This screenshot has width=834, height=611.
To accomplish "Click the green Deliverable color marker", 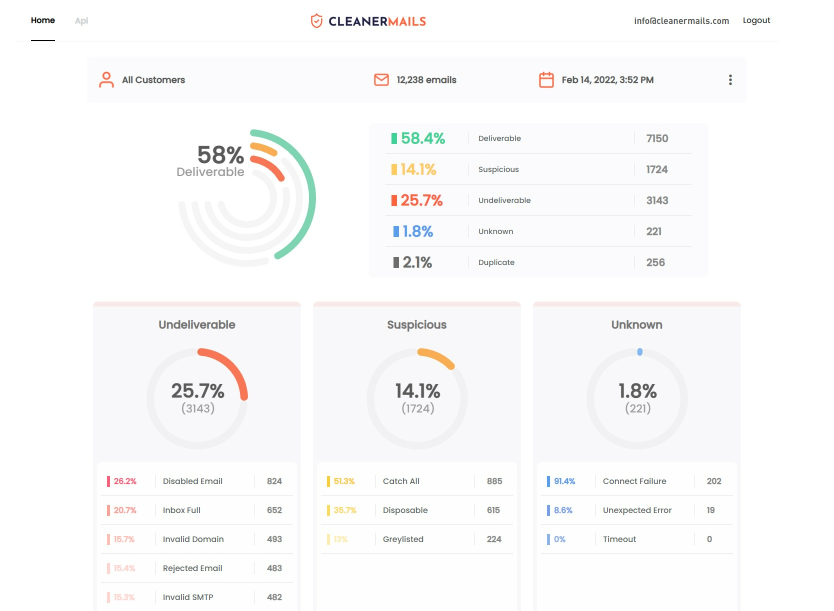I will 394,139.
